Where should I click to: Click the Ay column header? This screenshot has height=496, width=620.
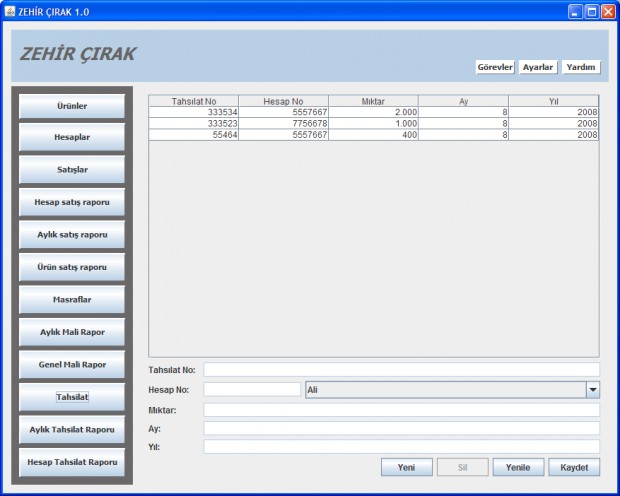tap(463, 101)
